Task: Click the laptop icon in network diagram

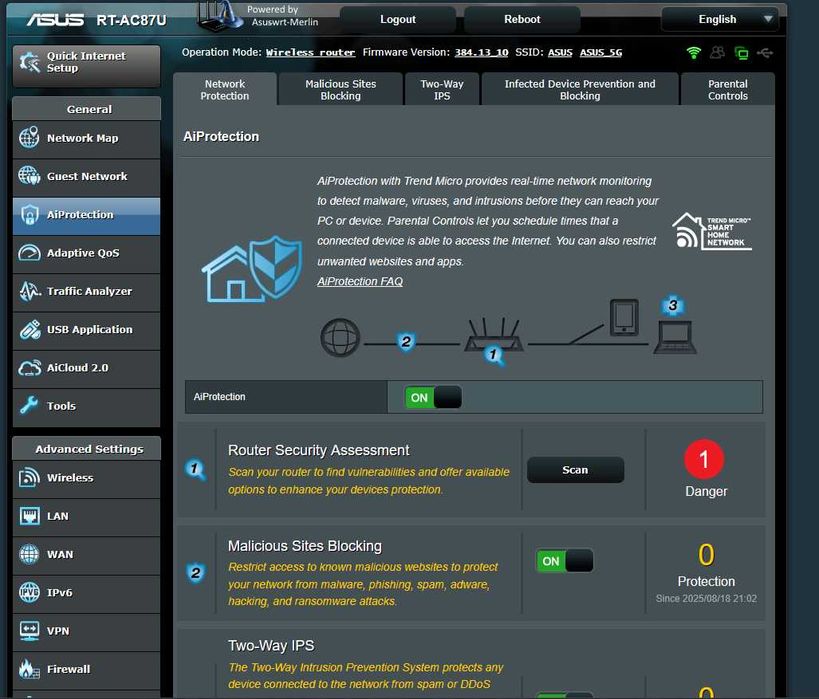Action: pyautogui.click(x=675, y=337)
